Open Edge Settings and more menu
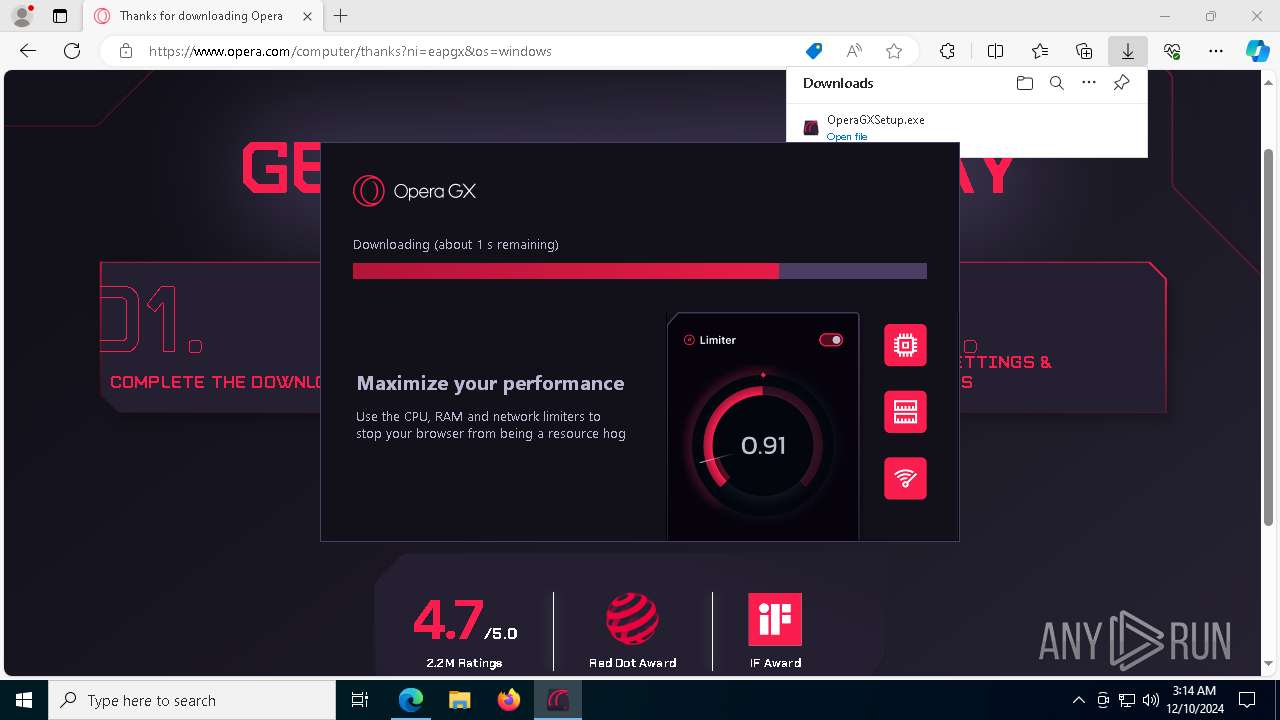This screenshot has height=720, width=1280. (1216, 51)
